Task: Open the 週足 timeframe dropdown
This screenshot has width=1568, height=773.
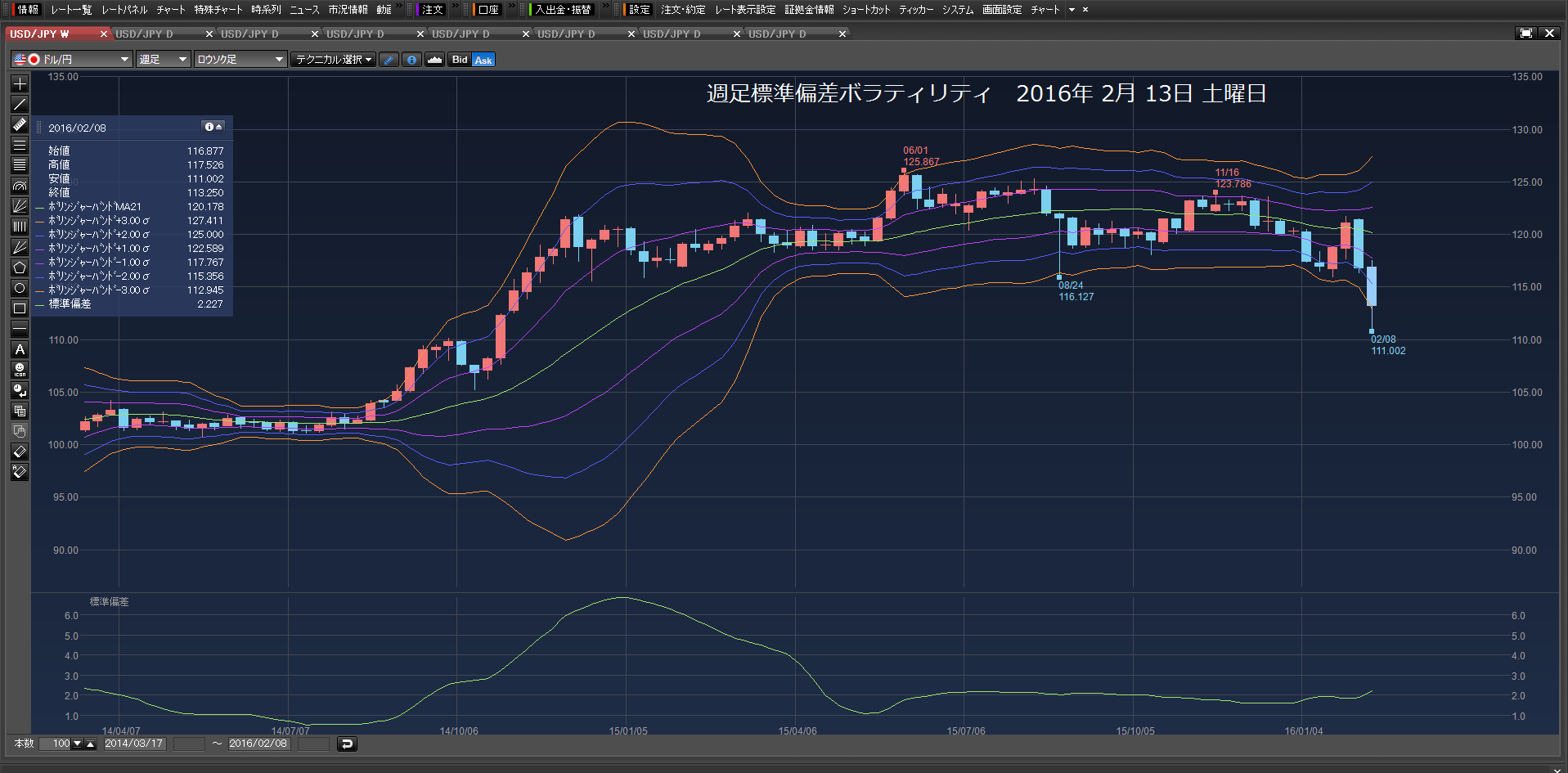Action: [x=163, y=60]
